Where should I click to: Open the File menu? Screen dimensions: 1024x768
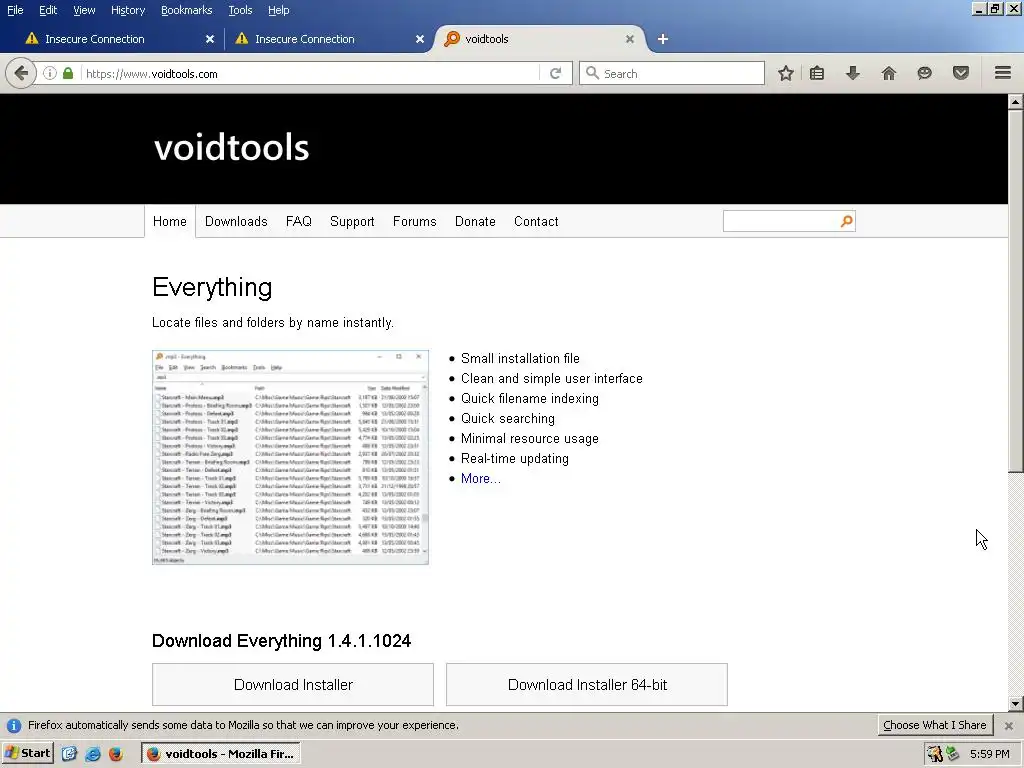(x=15, y=10)
